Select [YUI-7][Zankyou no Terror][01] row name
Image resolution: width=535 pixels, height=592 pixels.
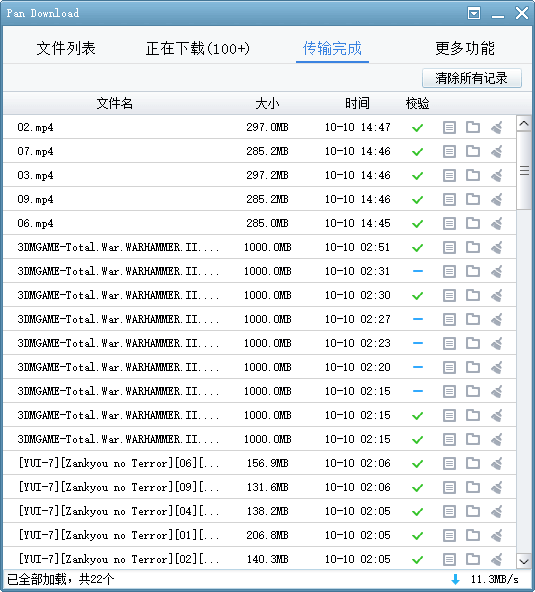point(119,535)
